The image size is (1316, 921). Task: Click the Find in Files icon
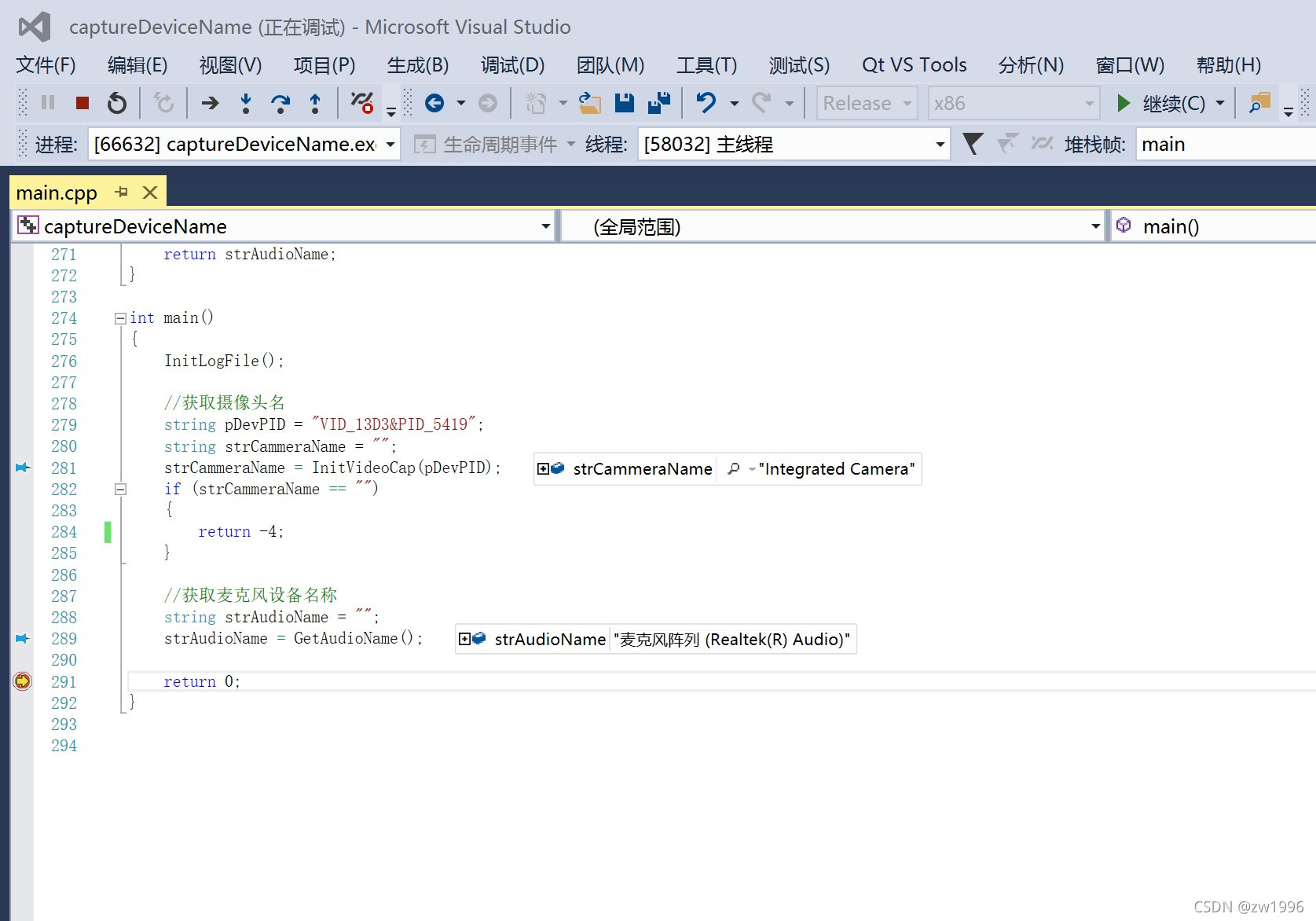click(1260, 103)
